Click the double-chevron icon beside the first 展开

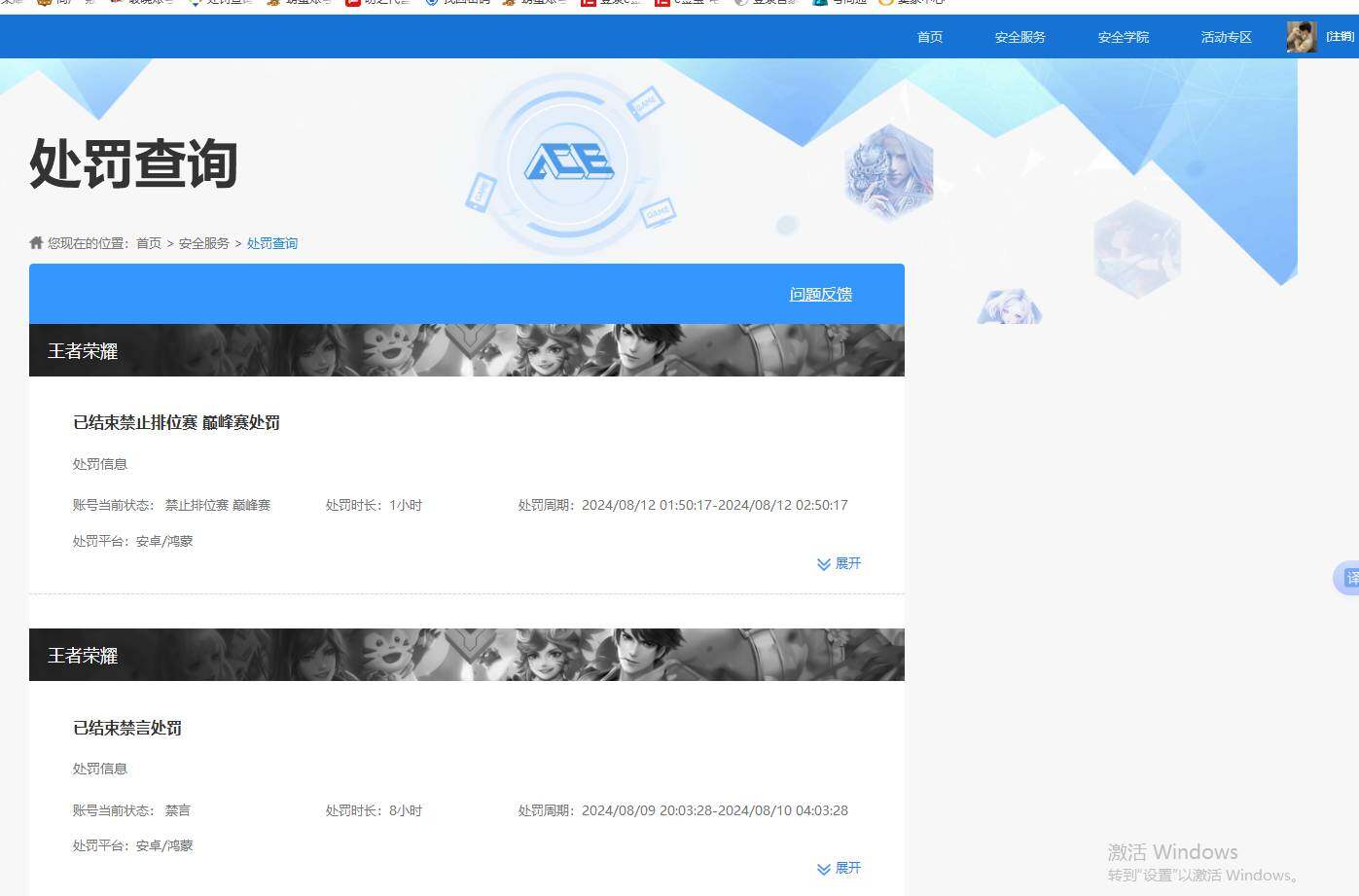coord(822,563)
